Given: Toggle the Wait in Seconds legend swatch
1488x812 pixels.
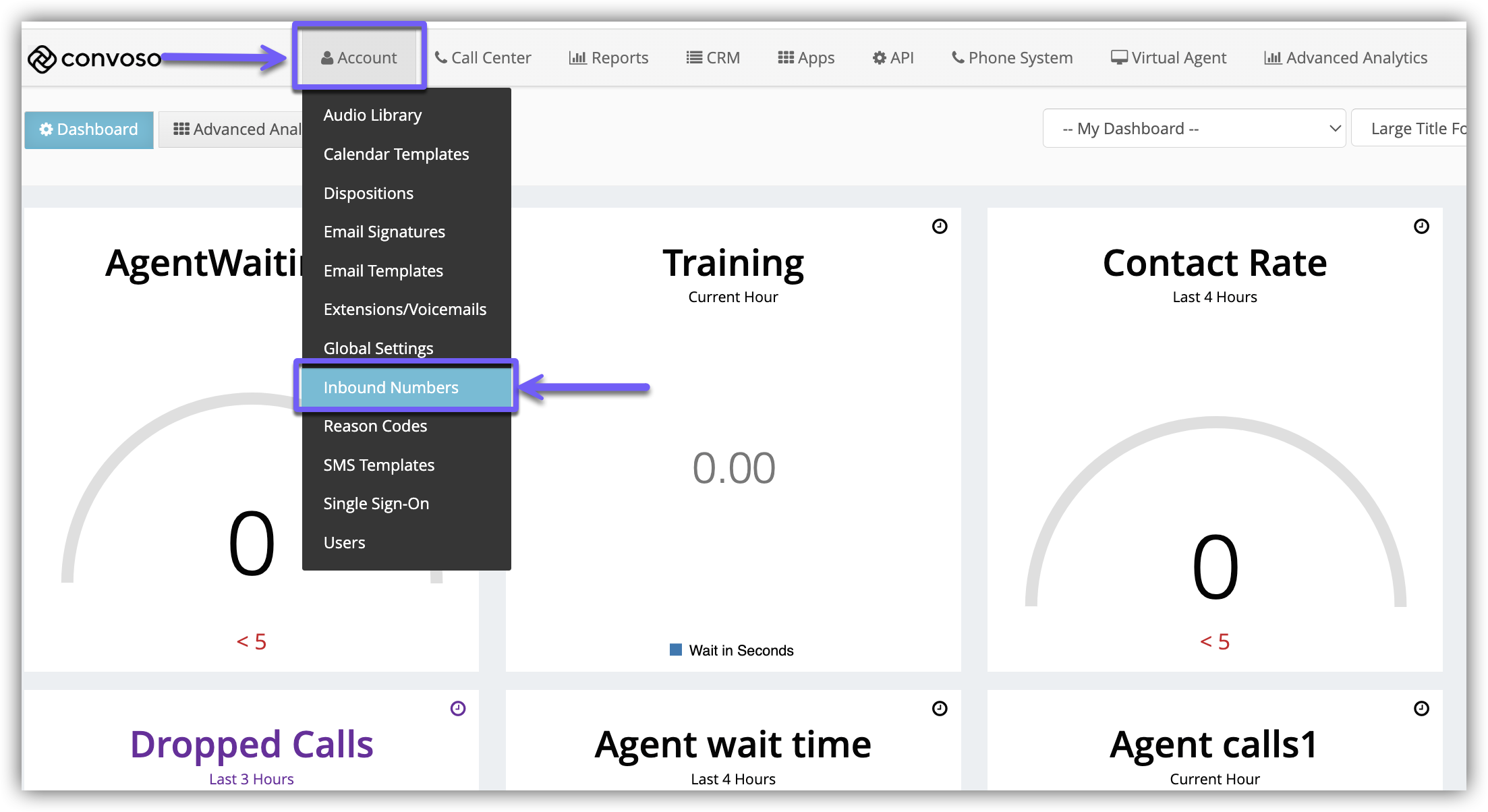Looking at the screenshot, I should pyautogui.click(x=676, y=649).
